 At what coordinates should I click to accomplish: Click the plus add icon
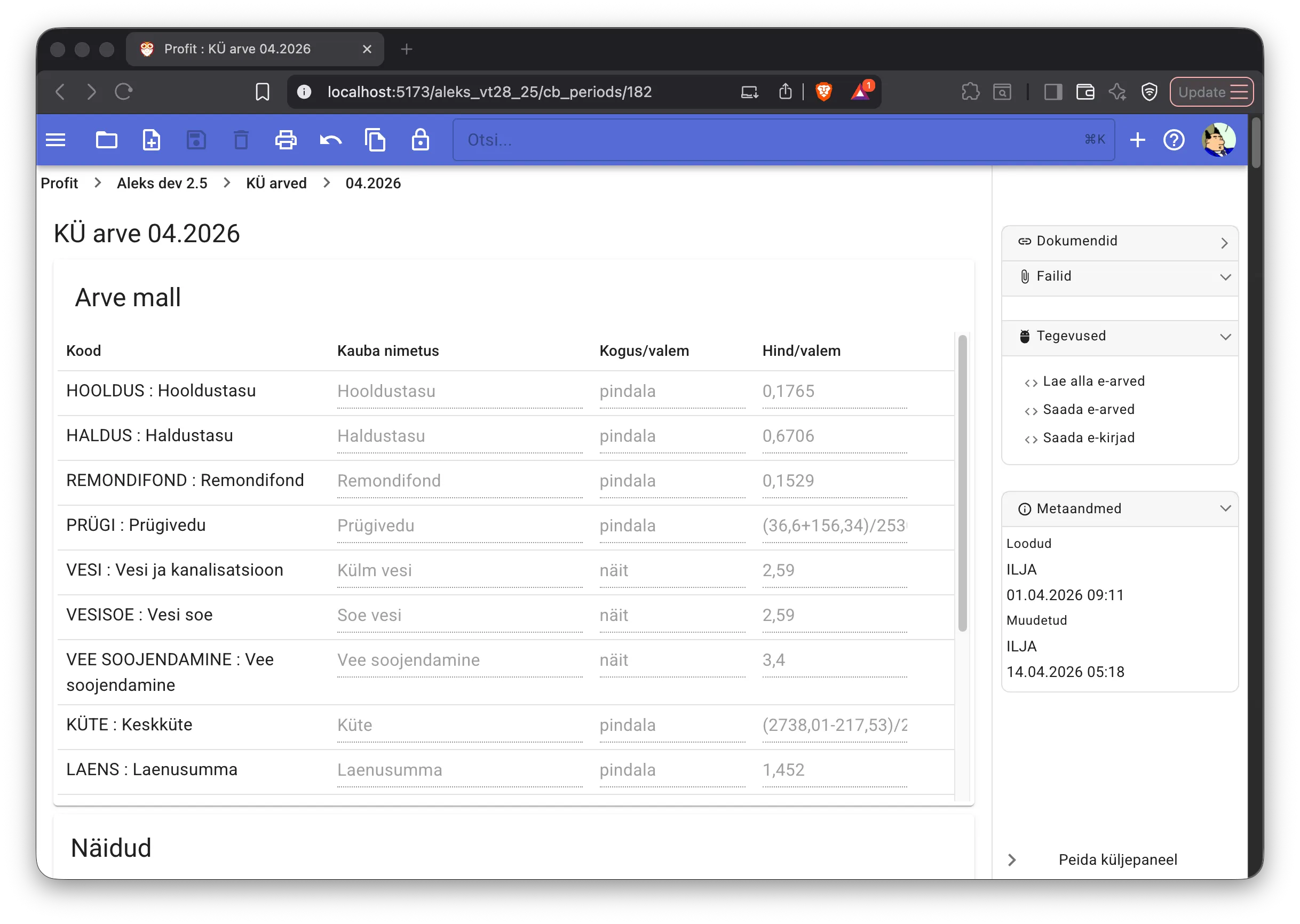1138,140
